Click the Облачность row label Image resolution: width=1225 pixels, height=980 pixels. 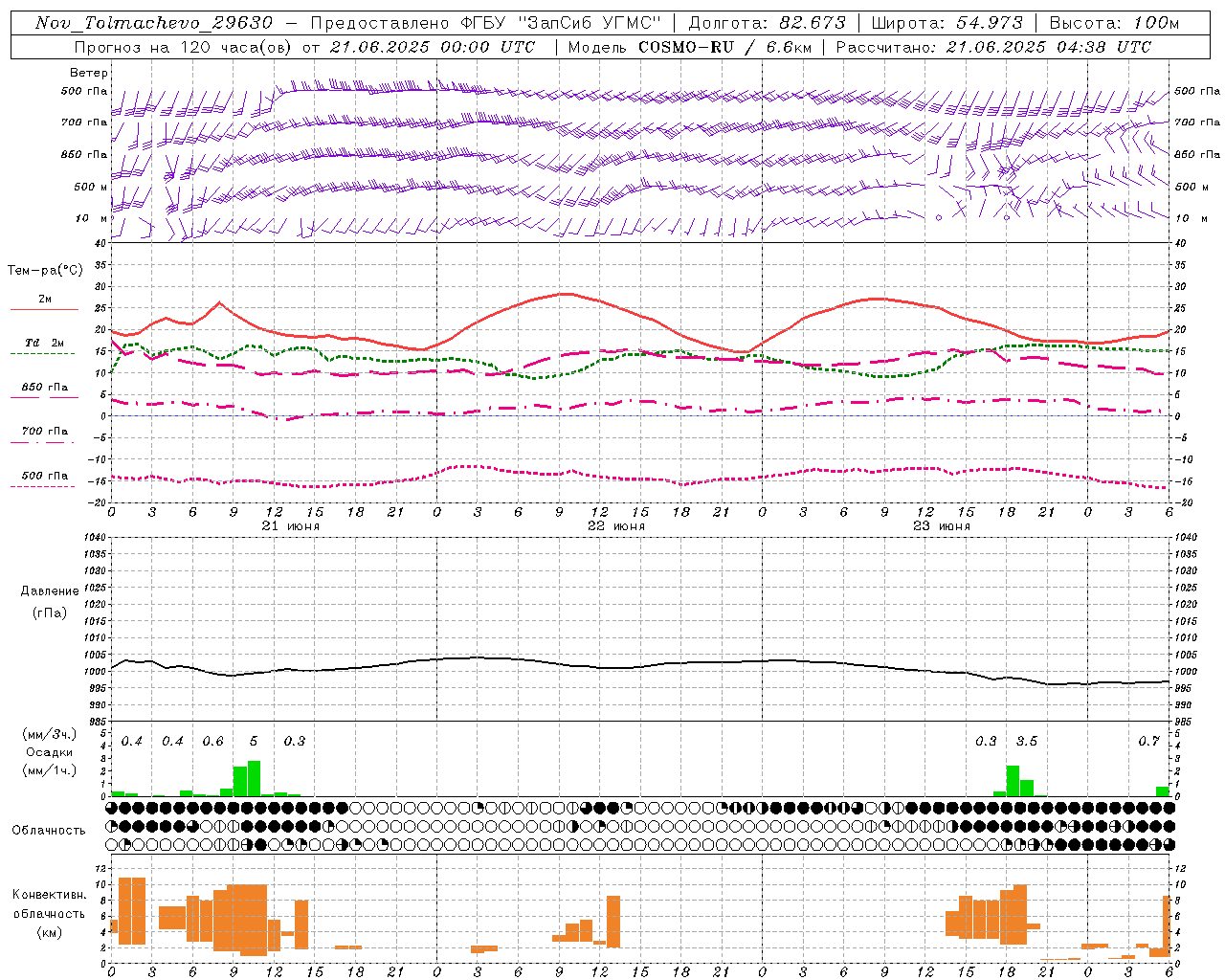pos(49,830)
